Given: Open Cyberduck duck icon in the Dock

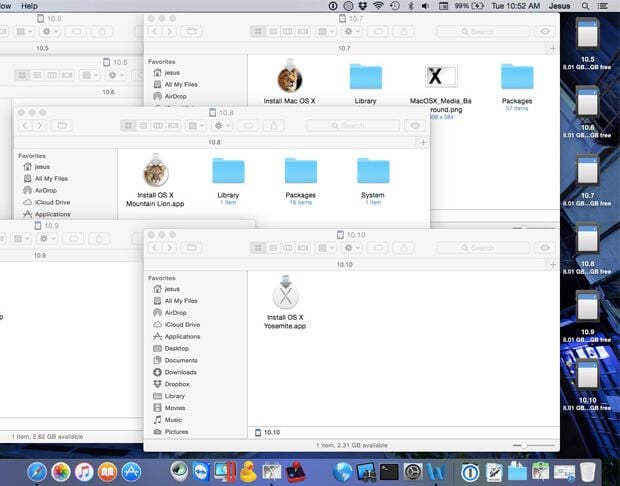Looking at the screenshot, I should tap(248, 472).
